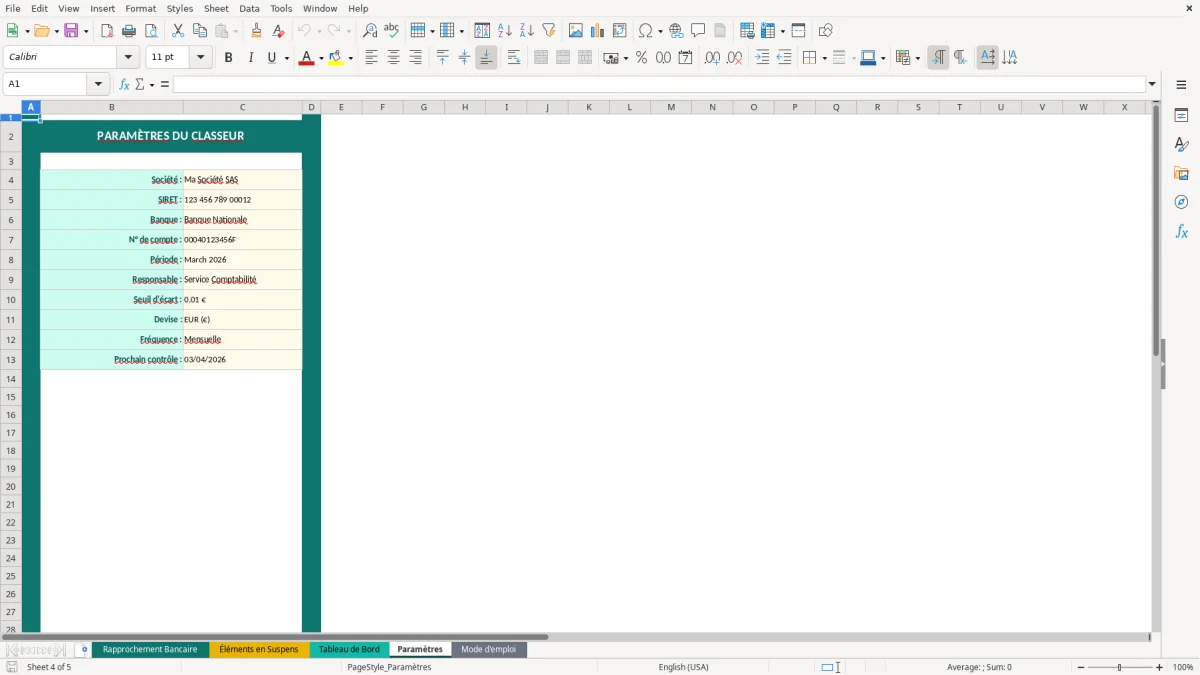Click the Cut scissors icon
Screen dimensions: 1200x675
178,31
